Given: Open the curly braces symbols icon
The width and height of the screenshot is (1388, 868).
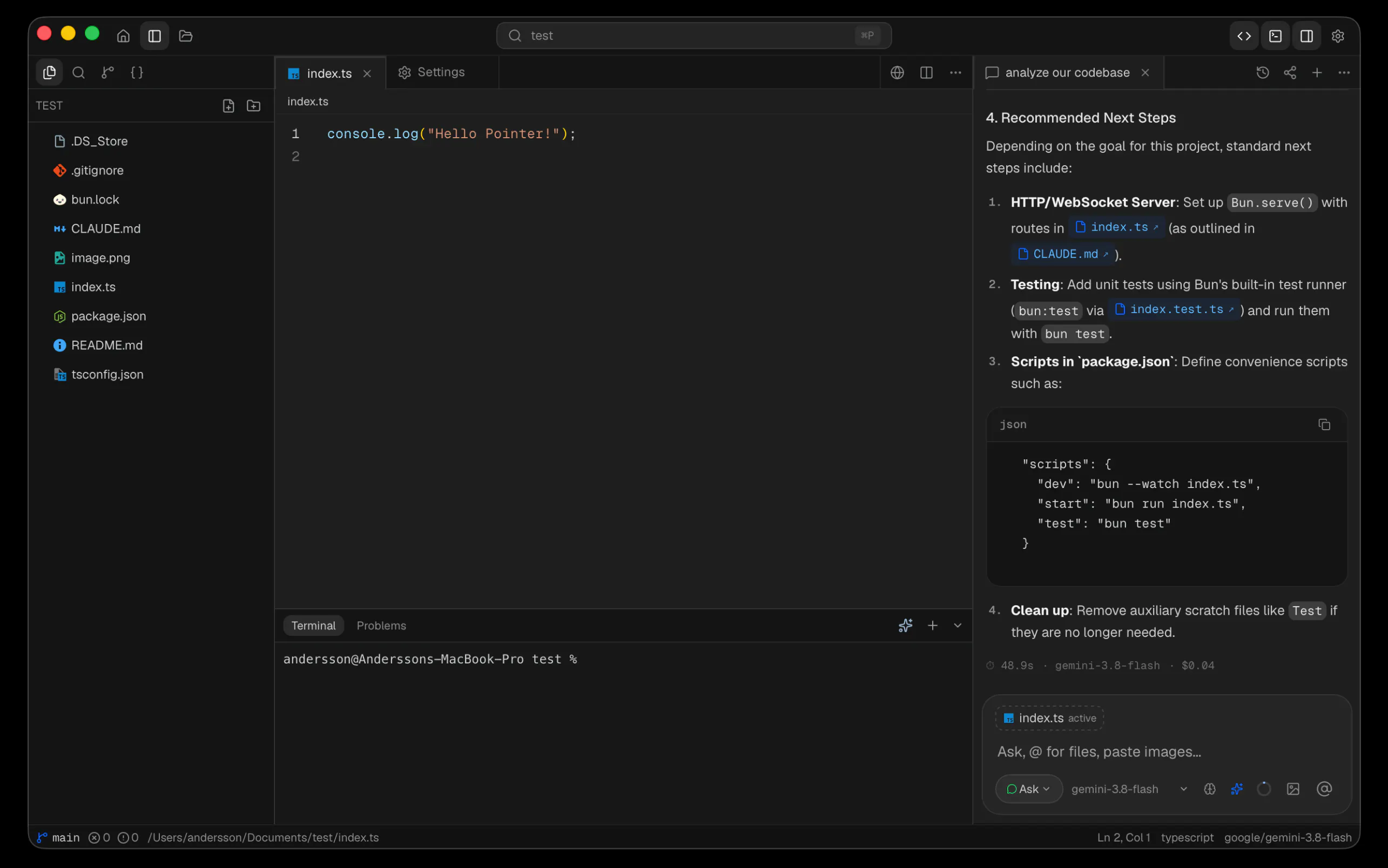Looking at the screenshot, I should click(x=137, y=72).
